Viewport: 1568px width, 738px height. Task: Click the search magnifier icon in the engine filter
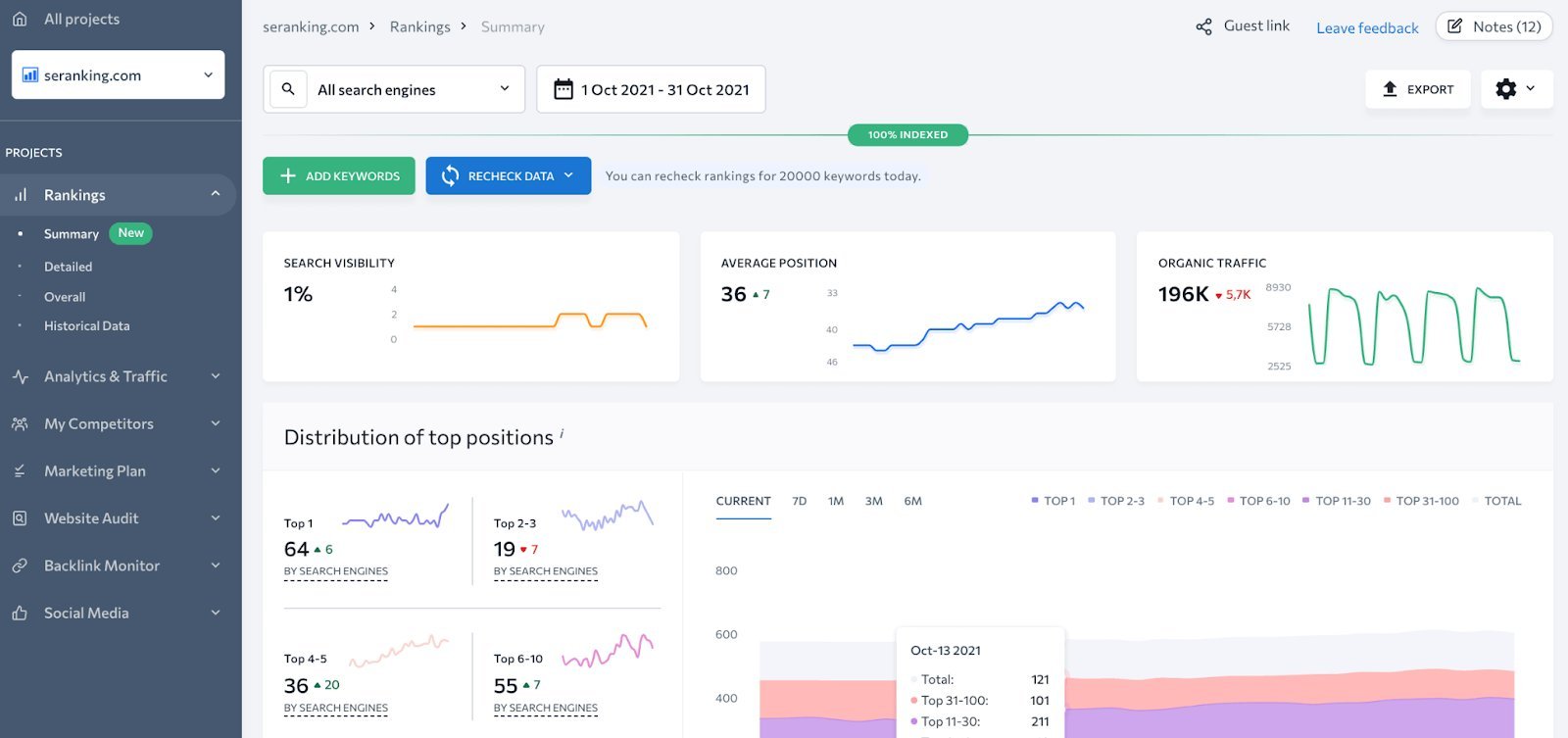(x=288, y=89)
